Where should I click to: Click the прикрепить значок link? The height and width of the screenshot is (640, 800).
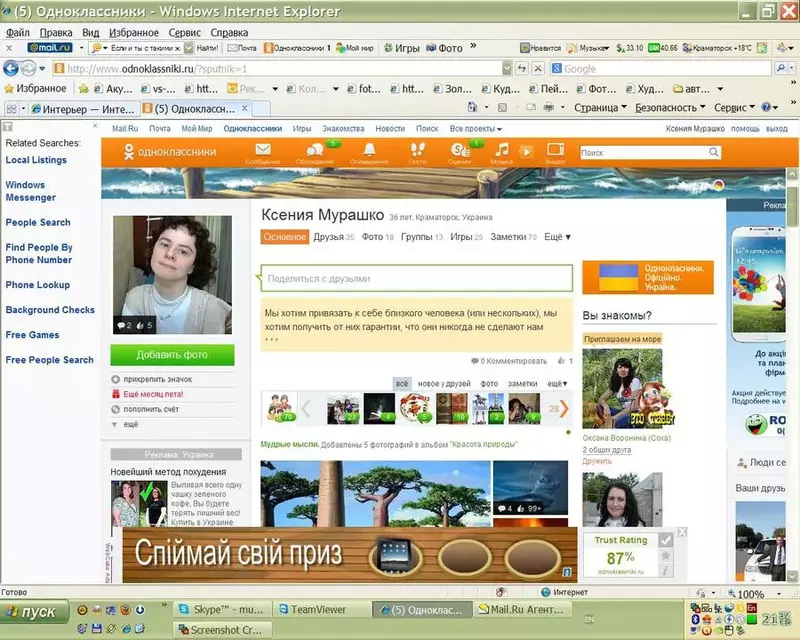point(157,379)
